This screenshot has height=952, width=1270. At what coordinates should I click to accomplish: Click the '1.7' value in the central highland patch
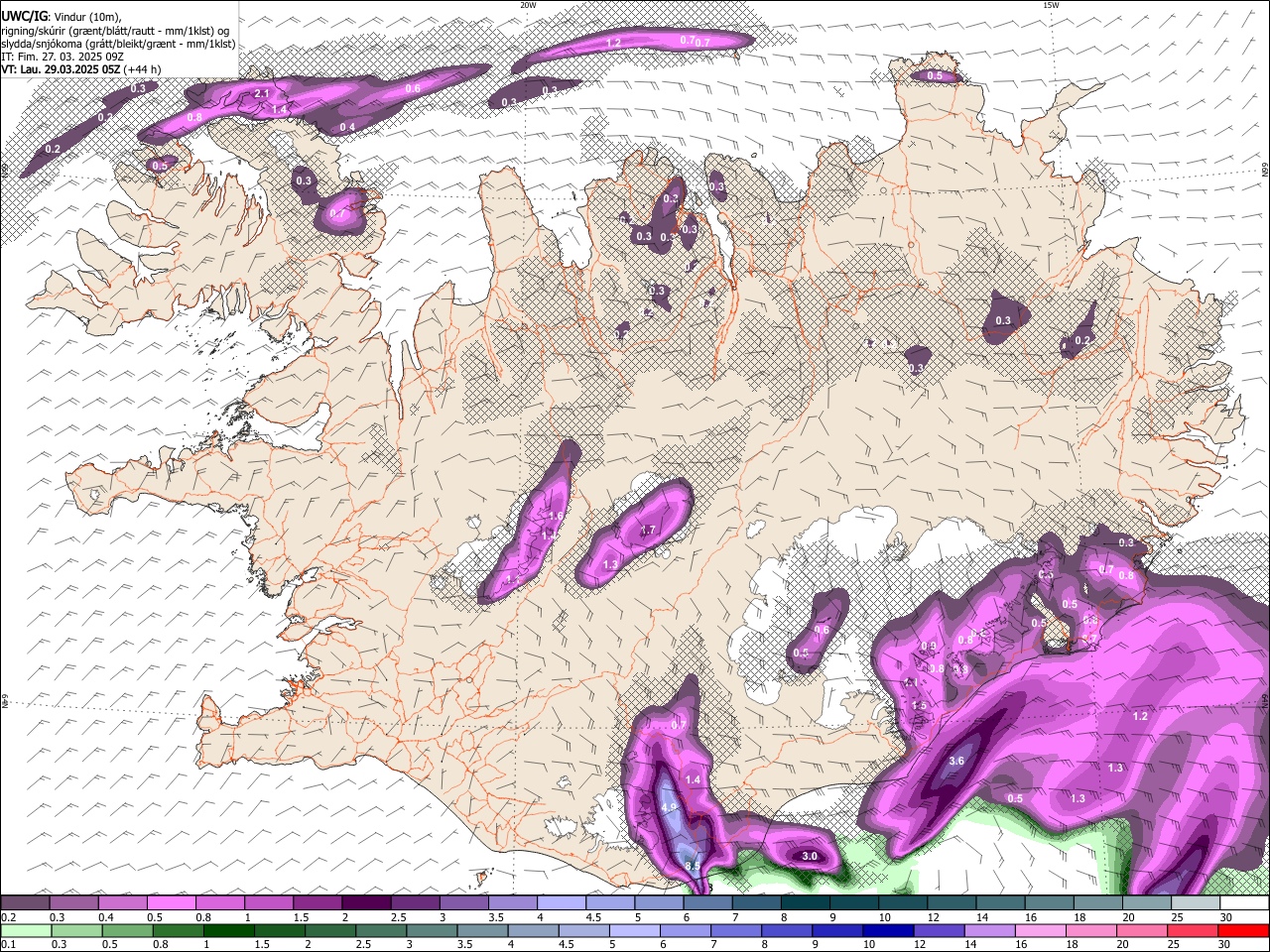(x=648, y=531)
